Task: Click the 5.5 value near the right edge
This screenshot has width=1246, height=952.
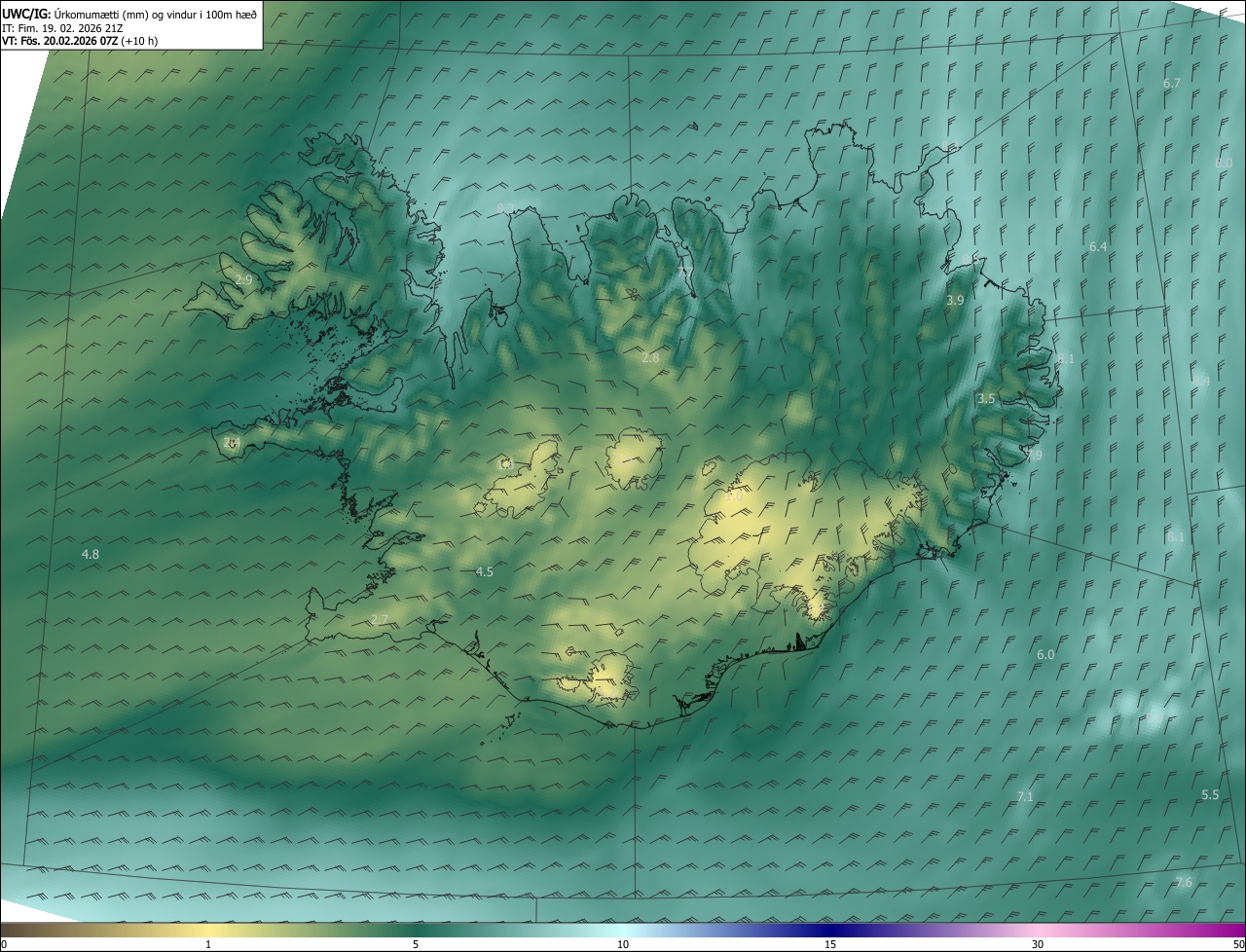Action: tap(1210, 795)
